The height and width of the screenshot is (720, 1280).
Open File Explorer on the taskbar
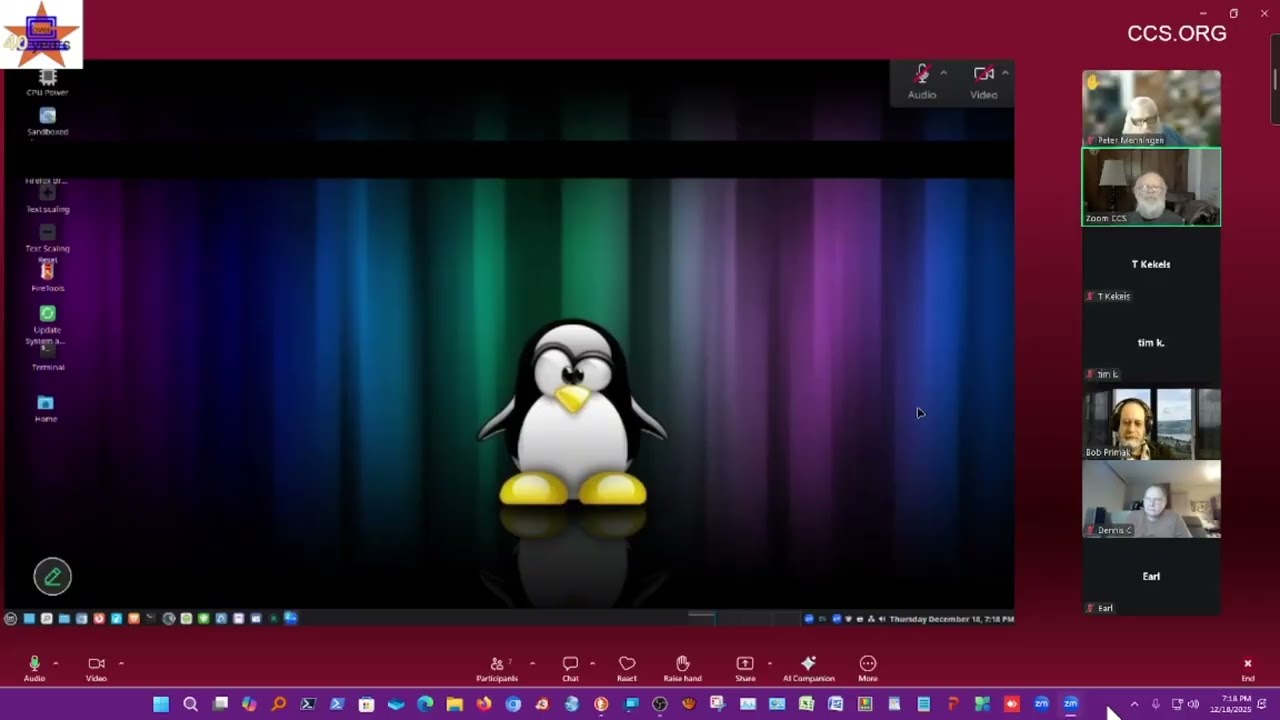pos(454,704)
